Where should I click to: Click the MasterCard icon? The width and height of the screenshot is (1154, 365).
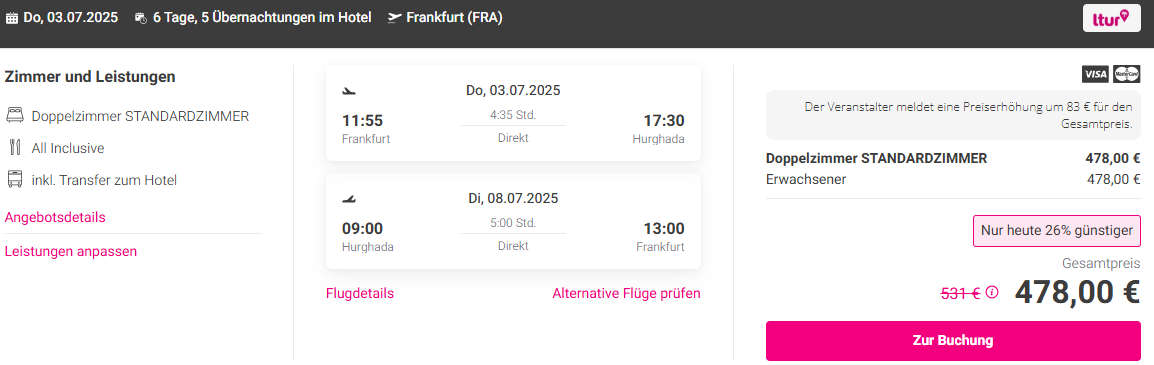pos(1127,74)
